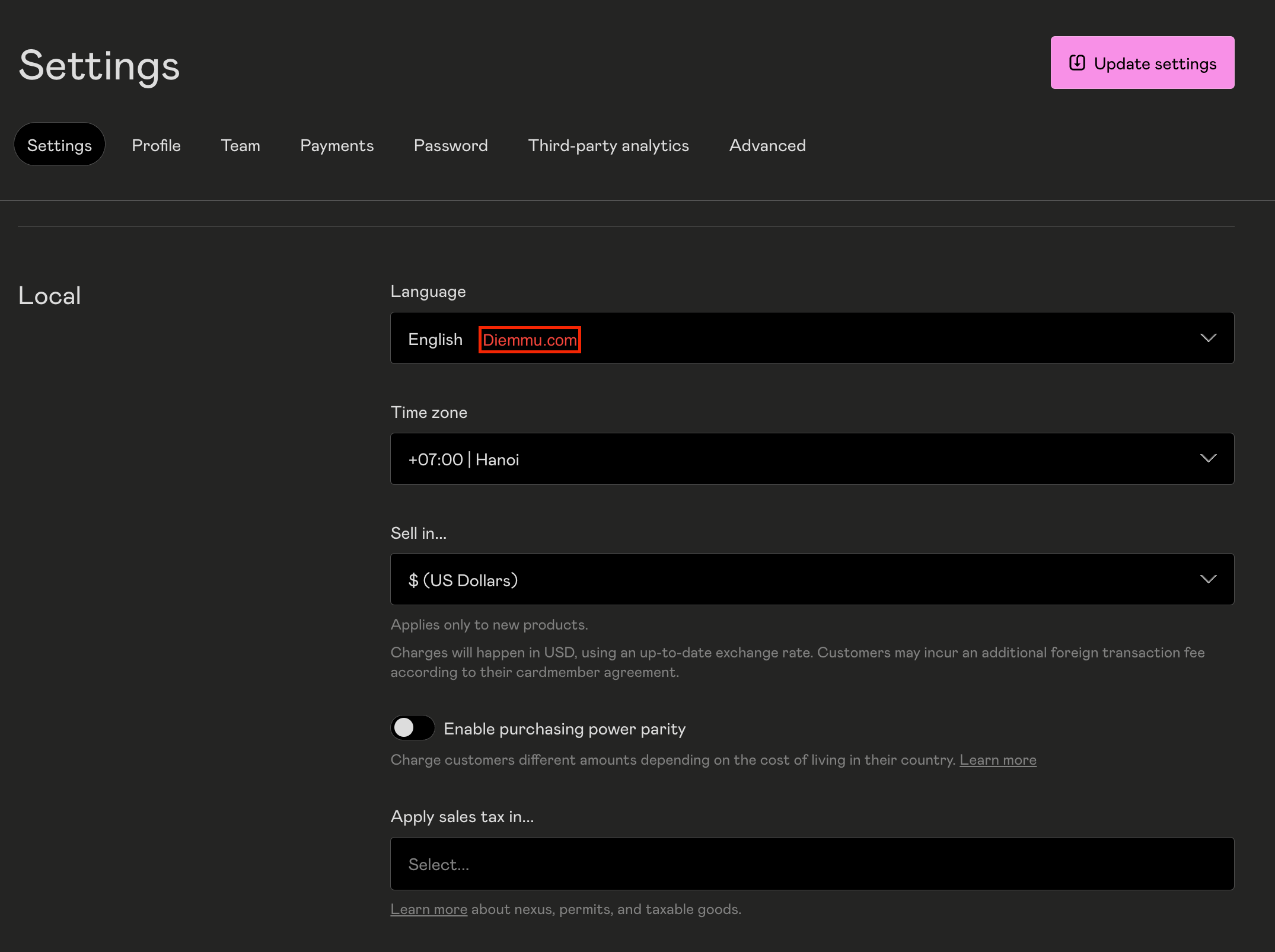Switch to the Team tab

pyautogui.click(x=240, y=145)
